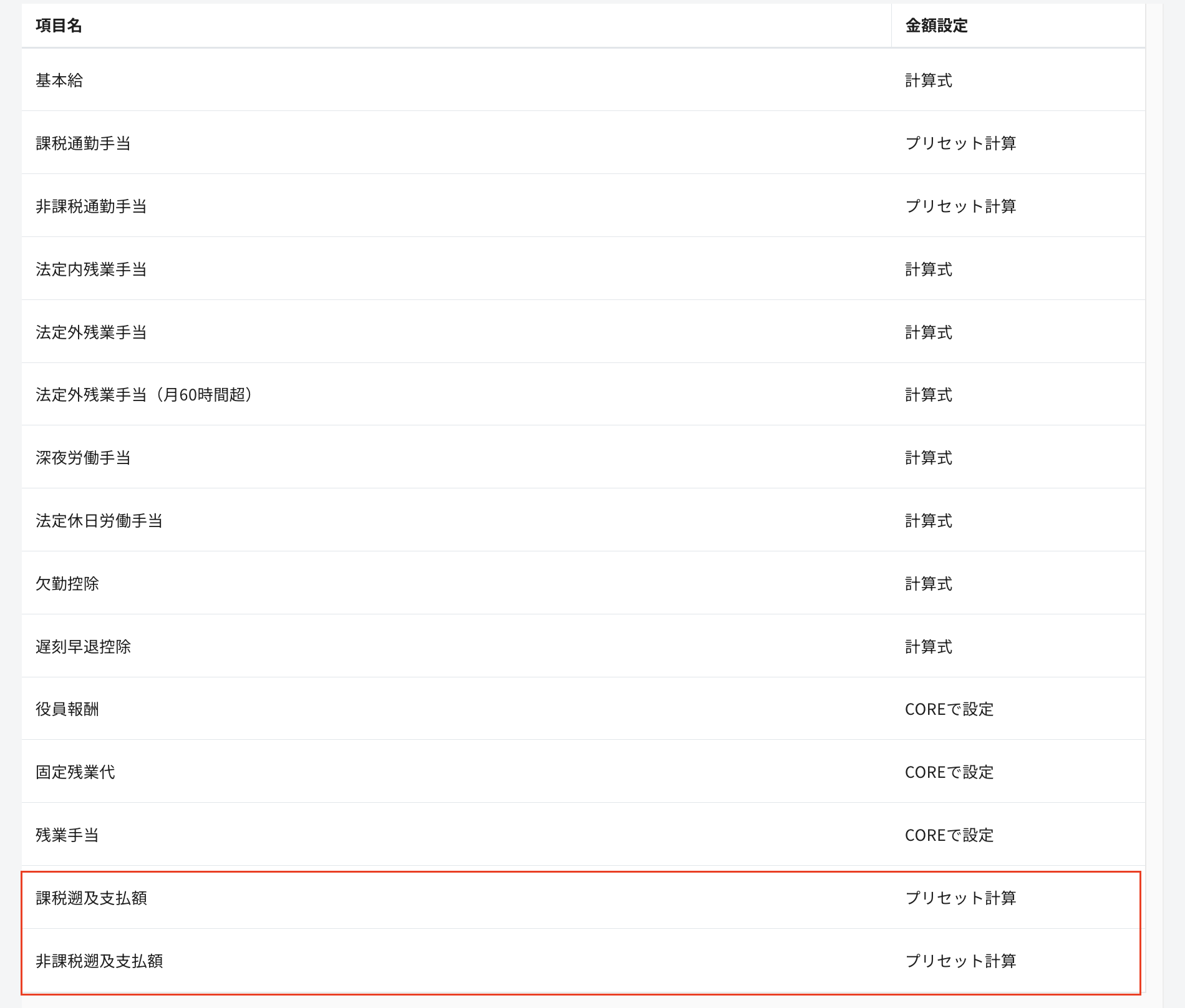The width and height of the screenshot is (1185, 1008).
Task: Click COREで設定 value for 役員報酬
Action: coord(949,709)
